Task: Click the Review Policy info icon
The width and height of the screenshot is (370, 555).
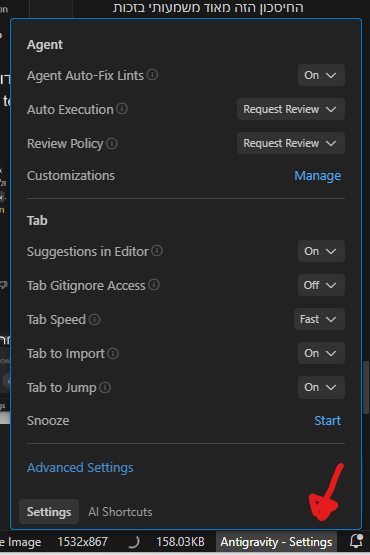Action: (x=112, y=143)
